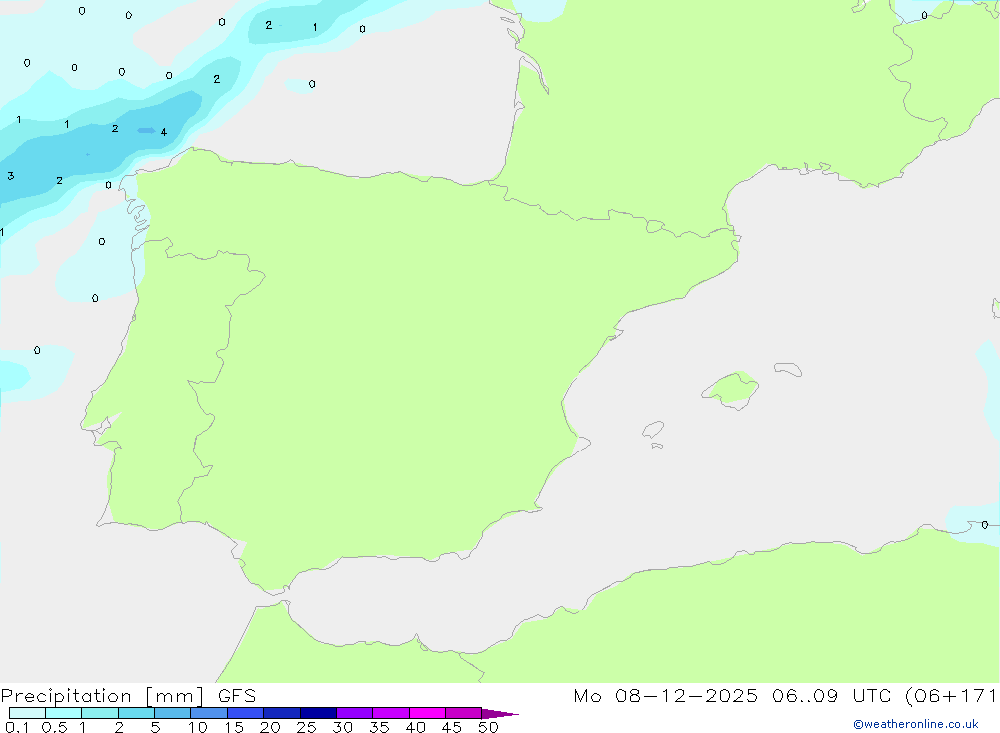Click the legend scale label "15"
Viewport: 1000px width, 733px height.
(x=234, y=727)
